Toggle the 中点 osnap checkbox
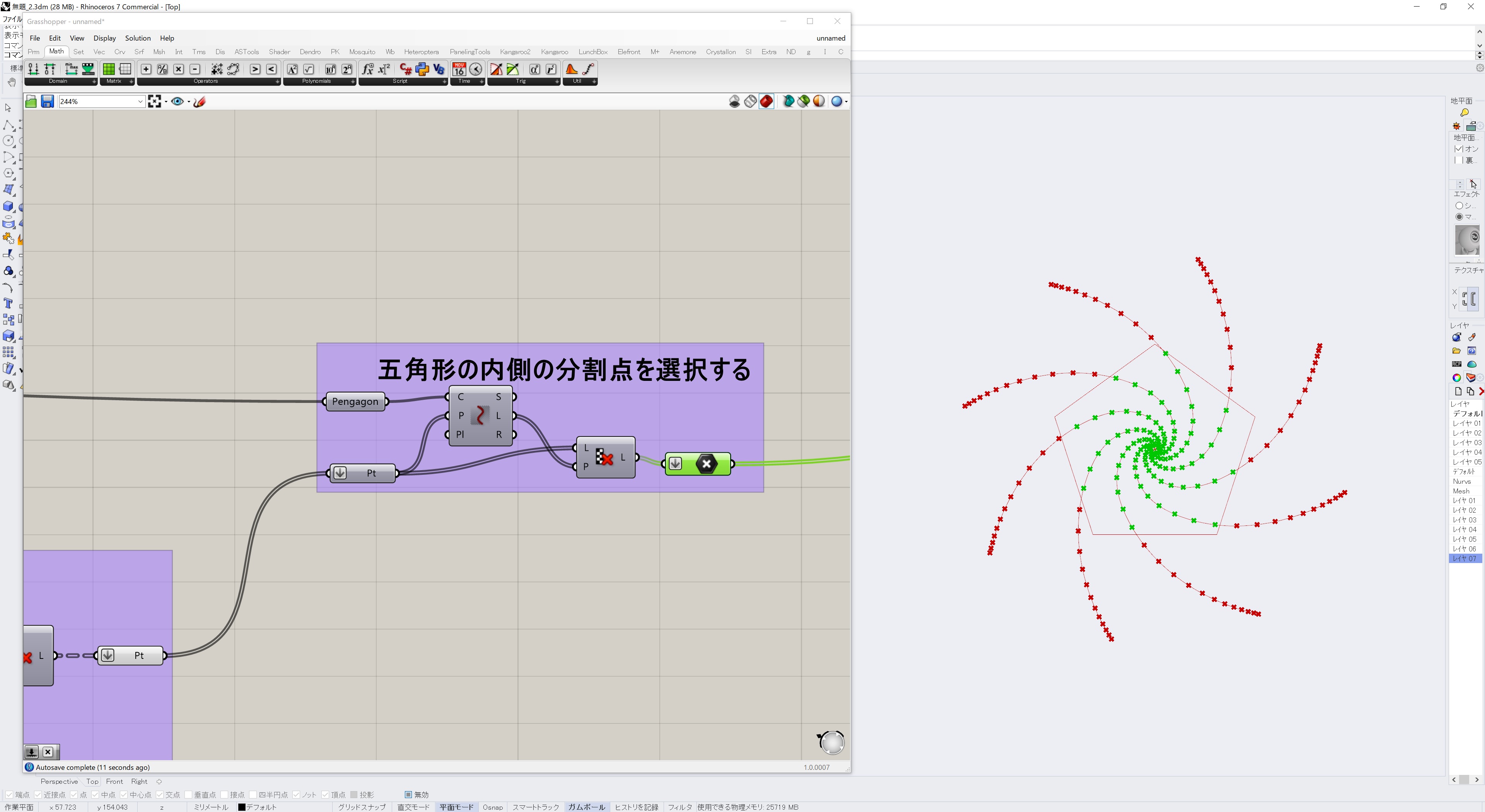 pyautogui.click(x=95, y=795)
